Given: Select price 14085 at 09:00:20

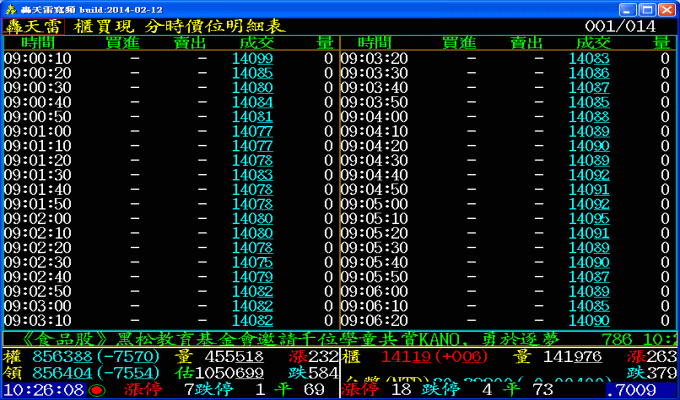Looking at the screenshot, I should pos(253,73).
